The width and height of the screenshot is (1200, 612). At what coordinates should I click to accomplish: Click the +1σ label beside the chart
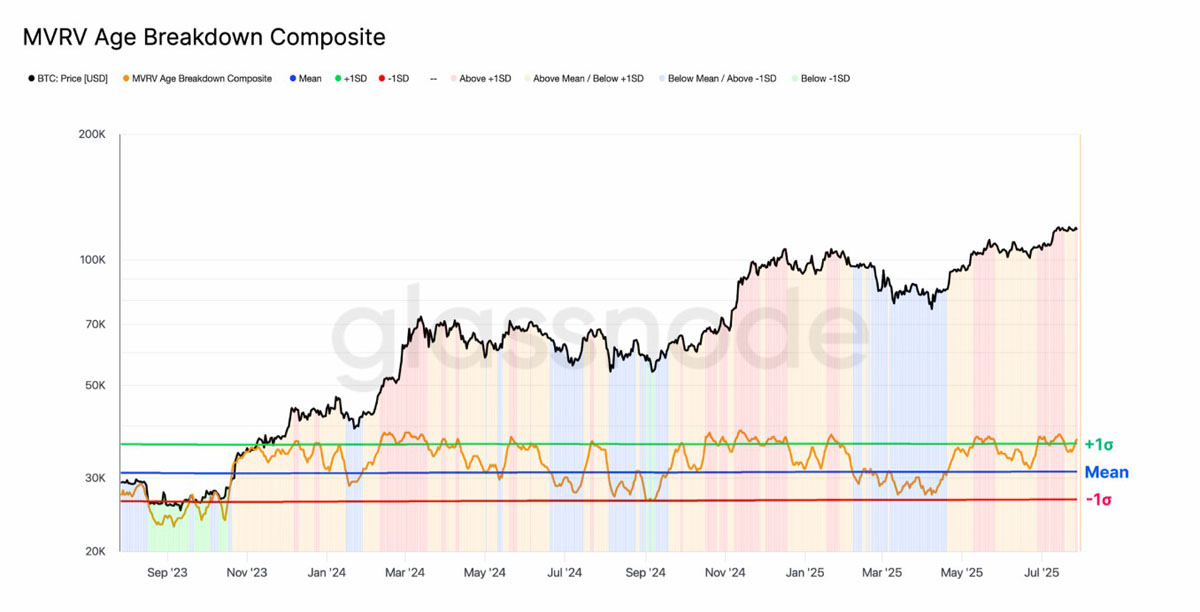pos(1098,445)
